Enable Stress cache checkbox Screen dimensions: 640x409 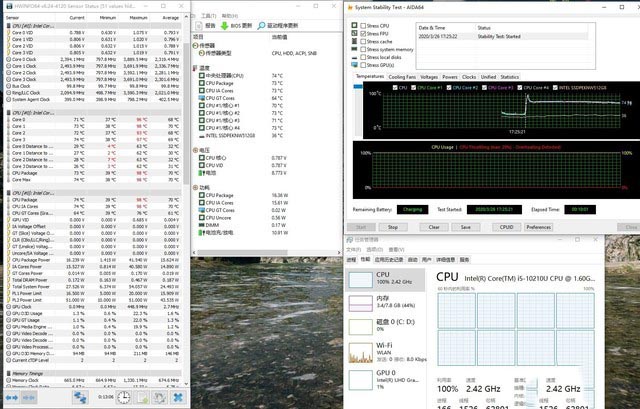click(363, 41)
